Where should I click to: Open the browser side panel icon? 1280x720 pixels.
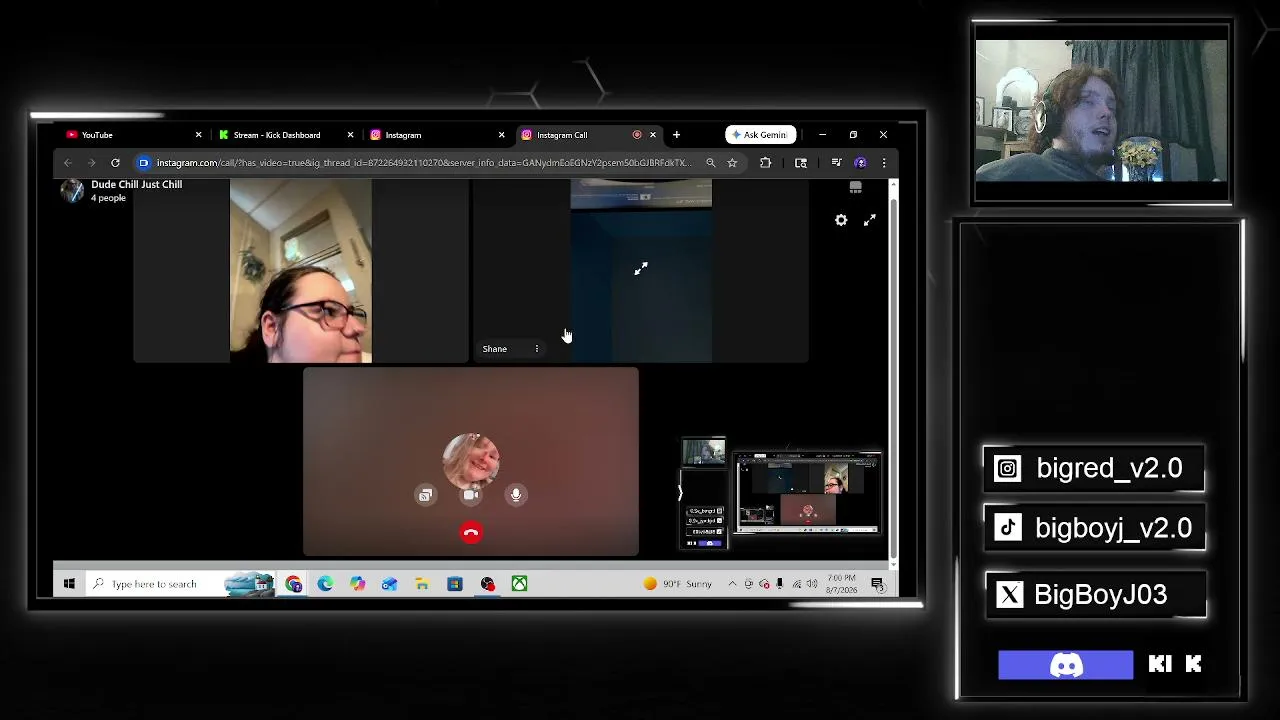[801, 163]
